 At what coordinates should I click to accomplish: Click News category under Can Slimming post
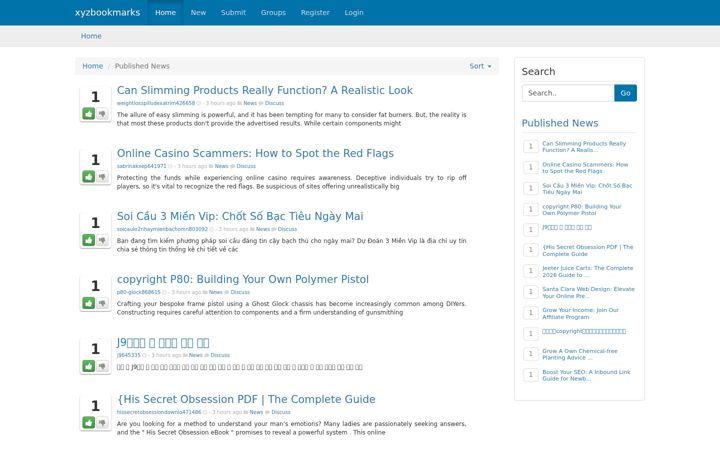250,103
